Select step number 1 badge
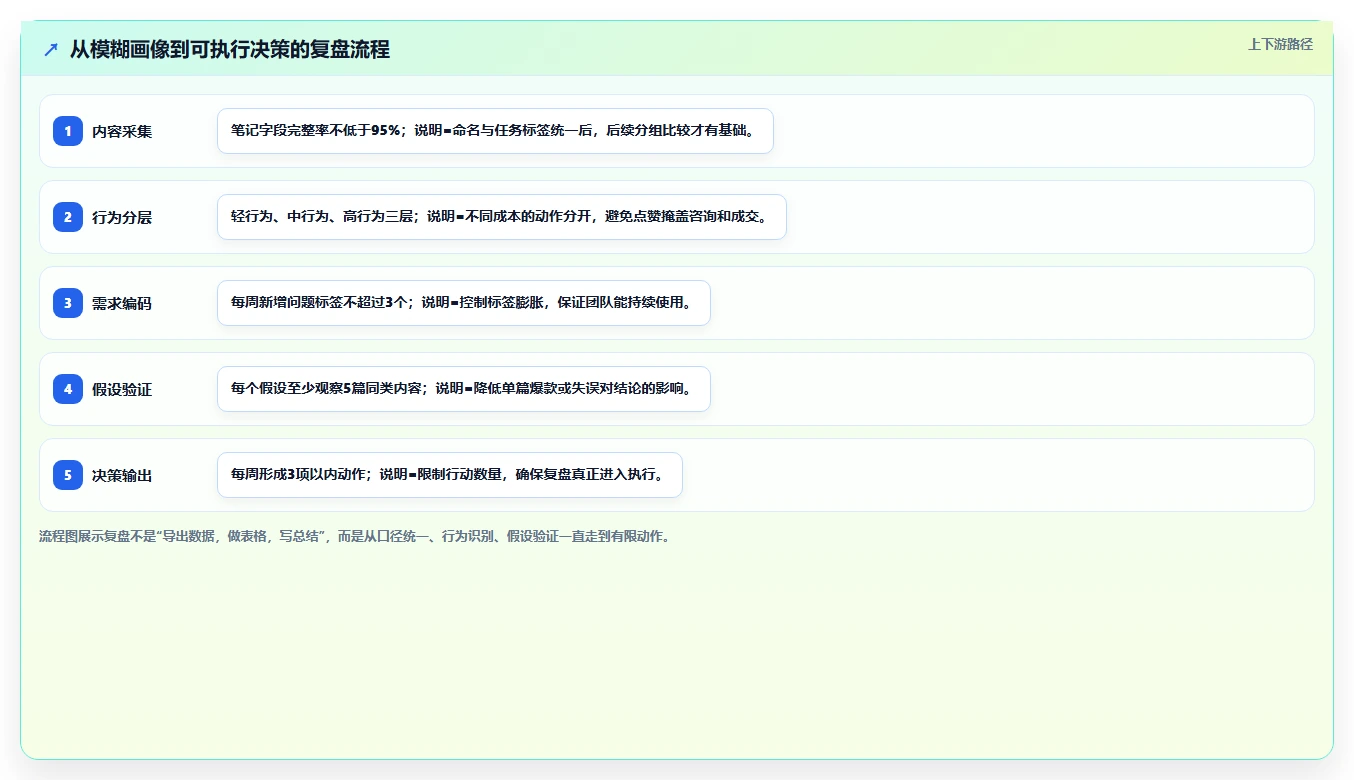Image resolution: width=1354 pixels, height=780 pixels. click(x=68, y=131)
